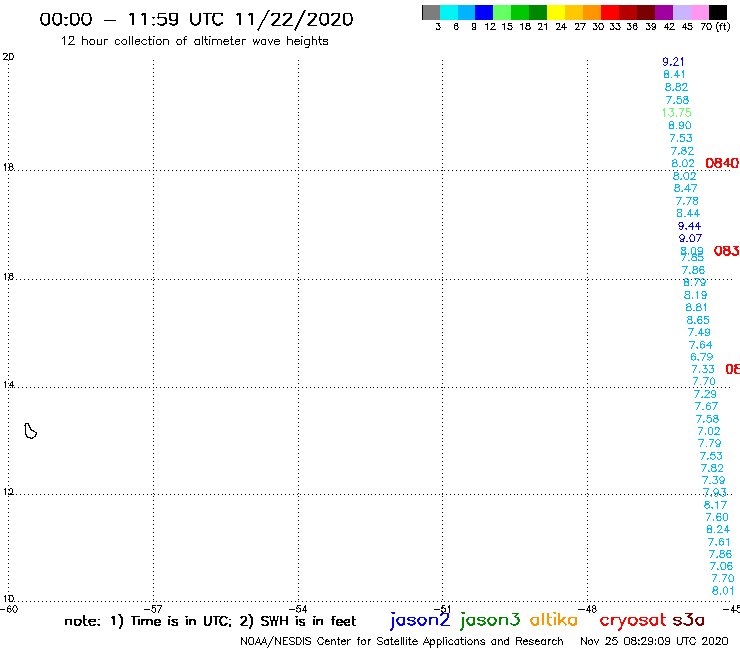Click the gray swatch in the color scale
Viewport: 740px width, 650px height.
click(431, 12)
